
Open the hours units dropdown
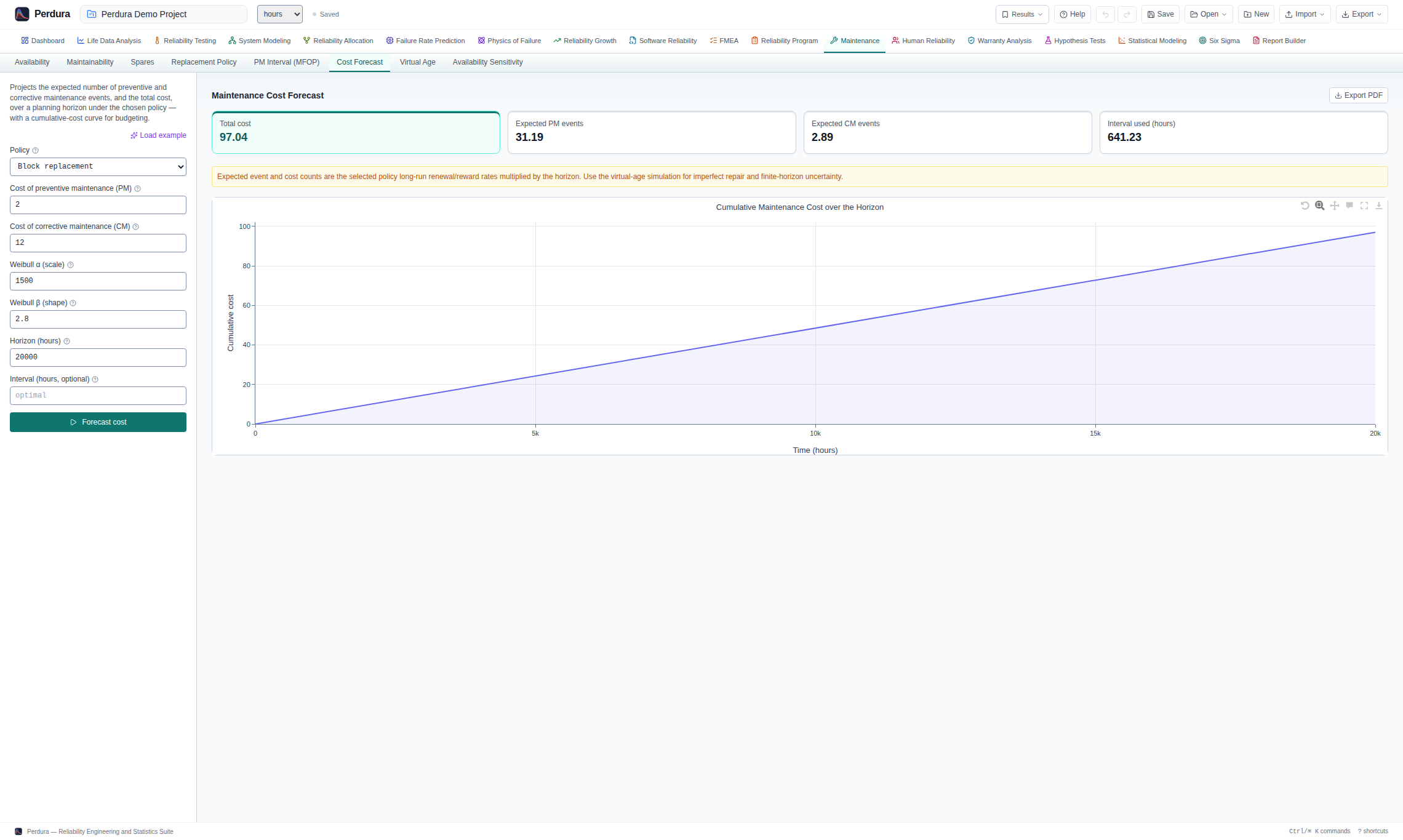(x=280, y=14)
